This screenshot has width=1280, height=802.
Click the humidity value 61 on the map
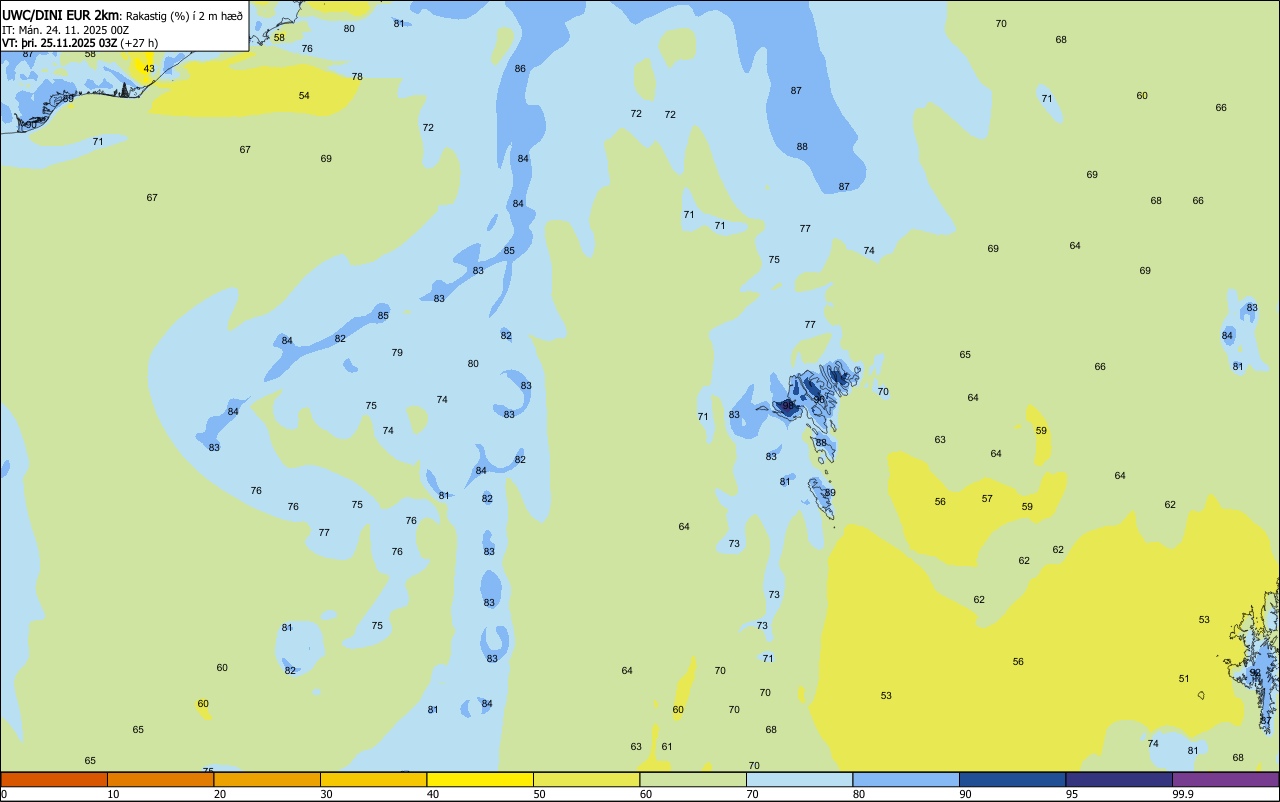pos(667,747)
